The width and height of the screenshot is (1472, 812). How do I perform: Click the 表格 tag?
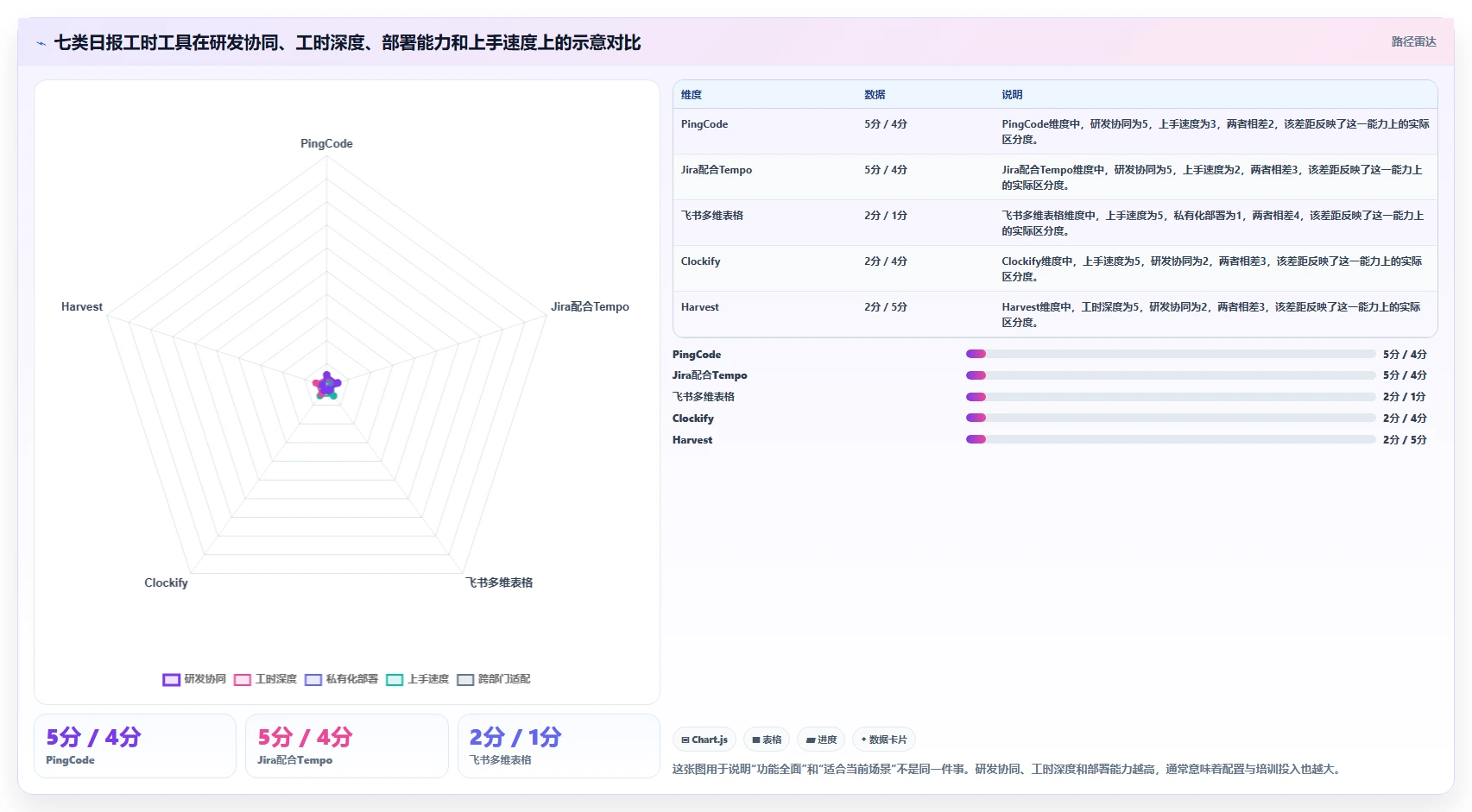point(767,740)
